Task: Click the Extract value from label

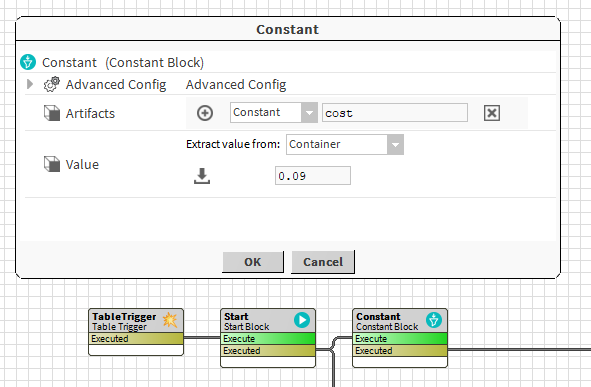Action: click(233, 144)
